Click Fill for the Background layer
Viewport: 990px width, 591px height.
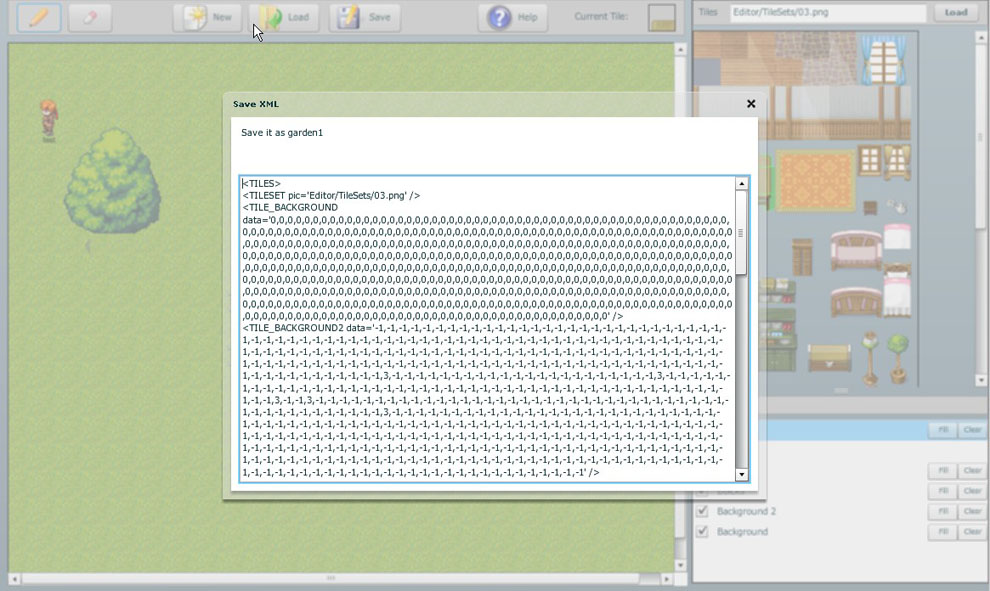[x=941, y=532]
